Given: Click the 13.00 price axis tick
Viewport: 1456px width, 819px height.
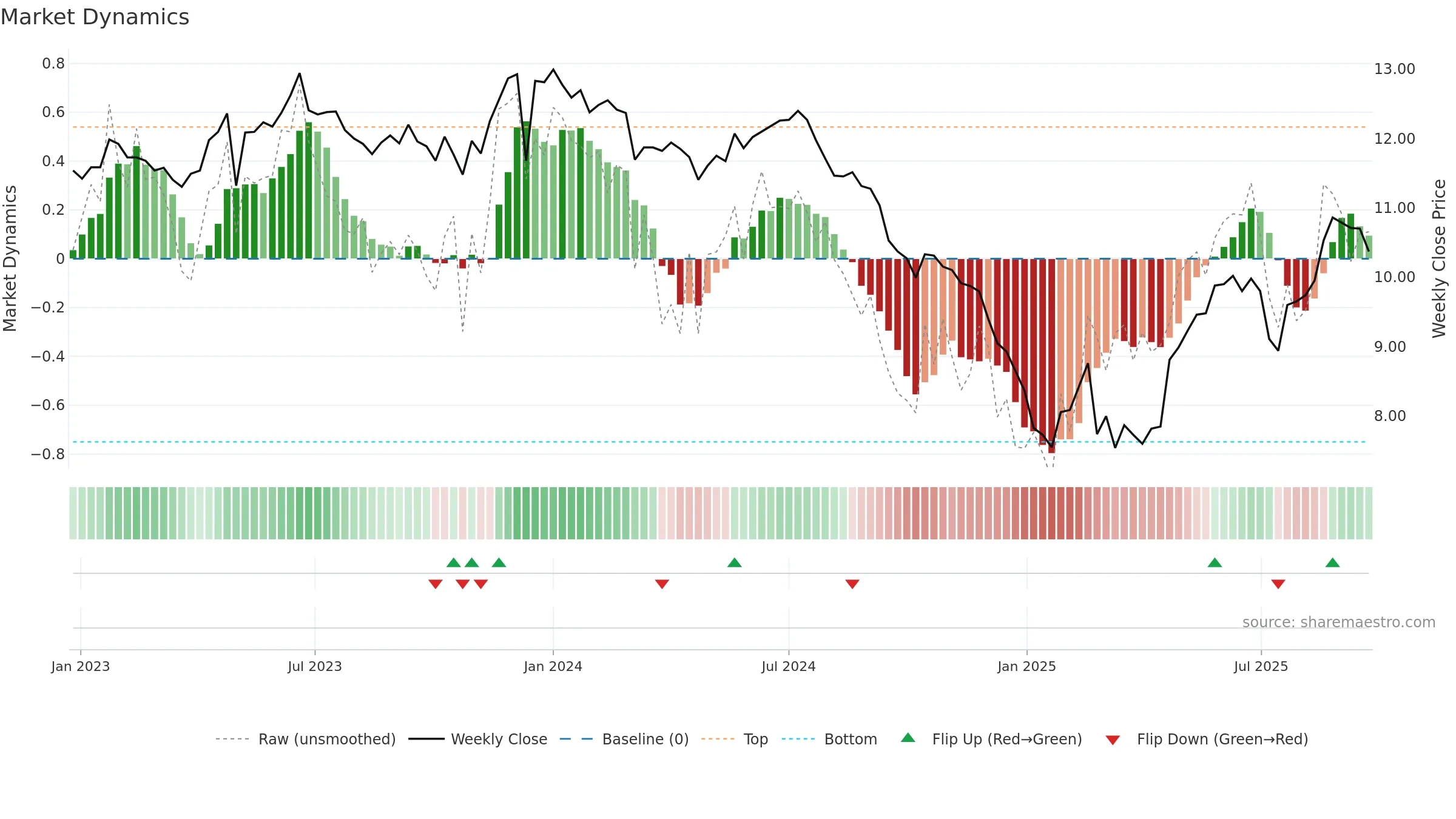Looking at the screenshot, I should [1395, 69].
